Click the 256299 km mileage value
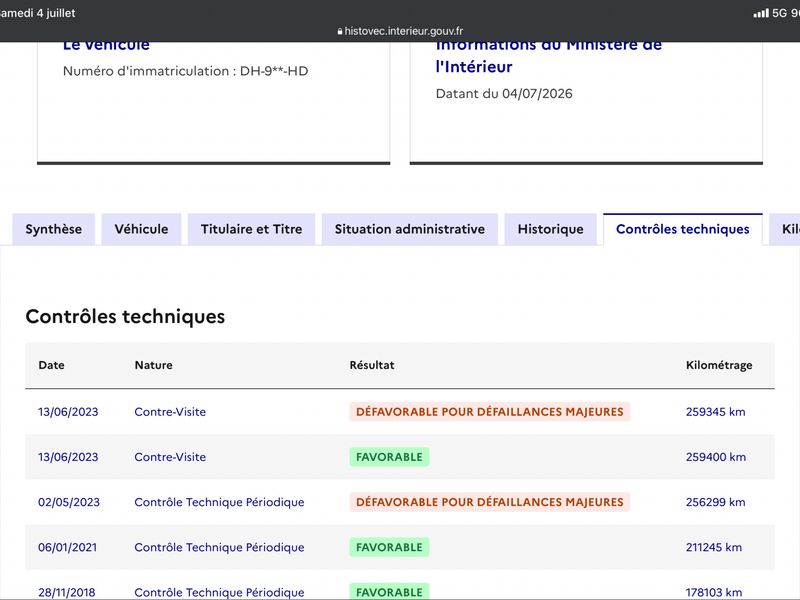Viewport: 800px width, 600px height. pos(715,502)
